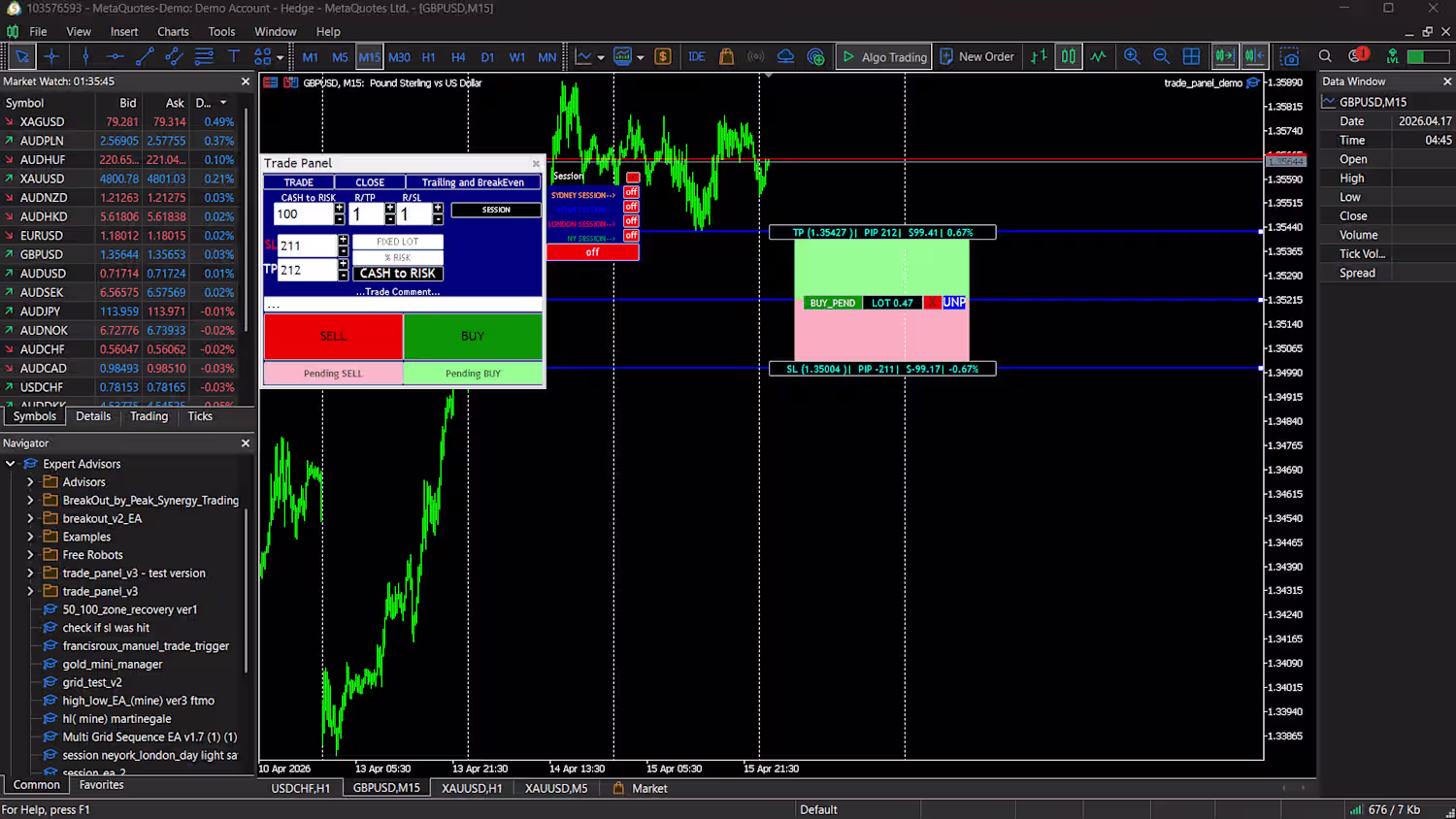
Task: Open the Insert menu
Action: 124,32
